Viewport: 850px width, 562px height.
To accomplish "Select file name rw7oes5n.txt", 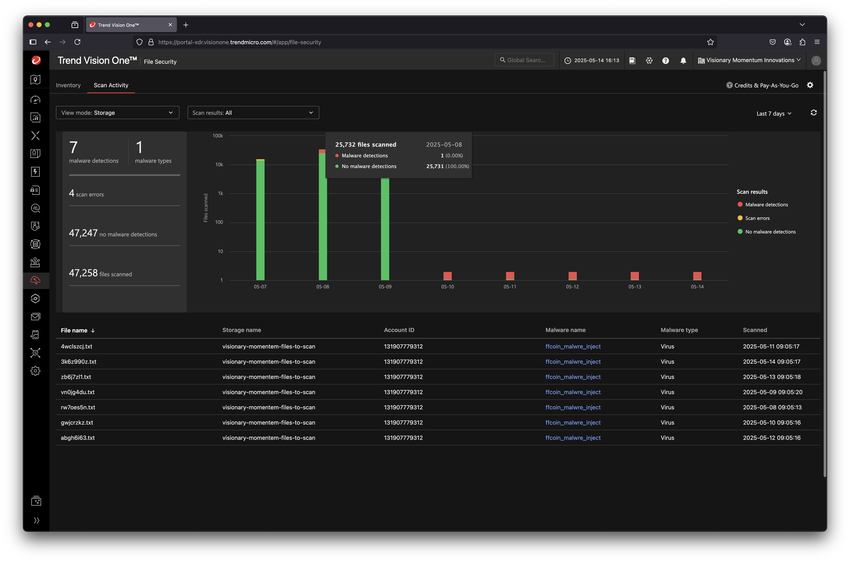I will pos(78,408).
